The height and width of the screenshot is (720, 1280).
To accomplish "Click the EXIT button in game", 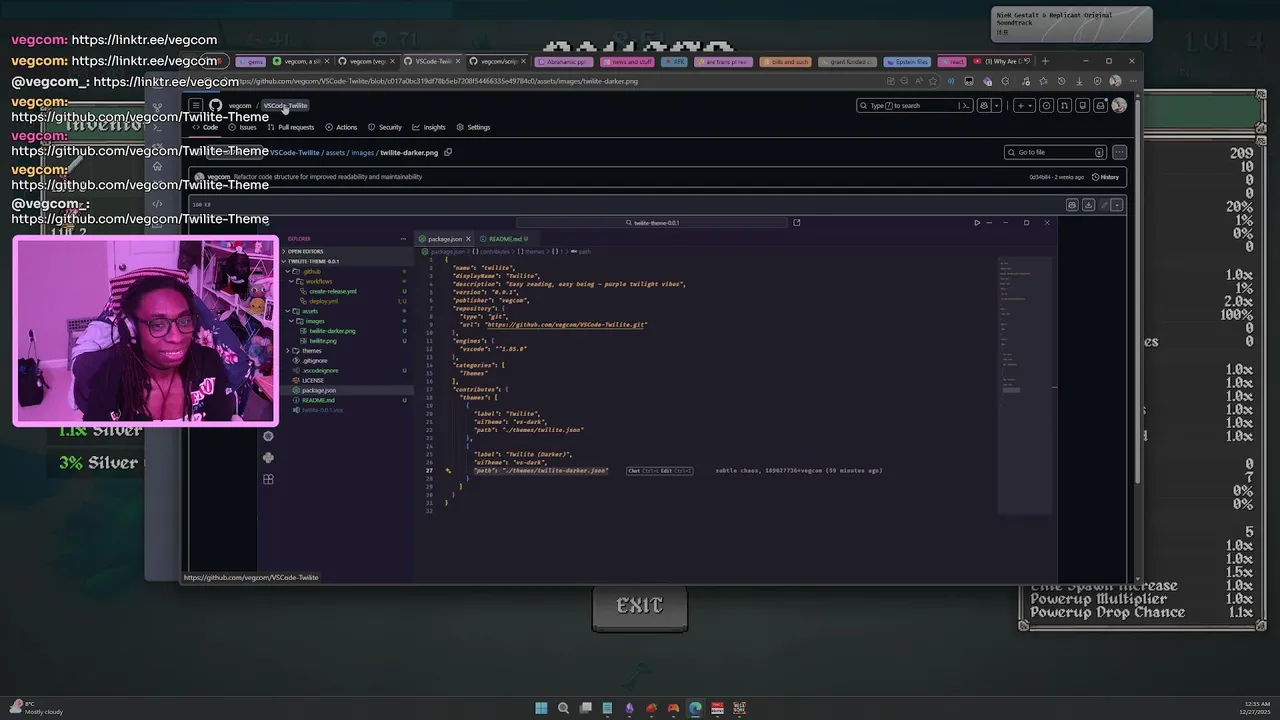I will (640, 607).
